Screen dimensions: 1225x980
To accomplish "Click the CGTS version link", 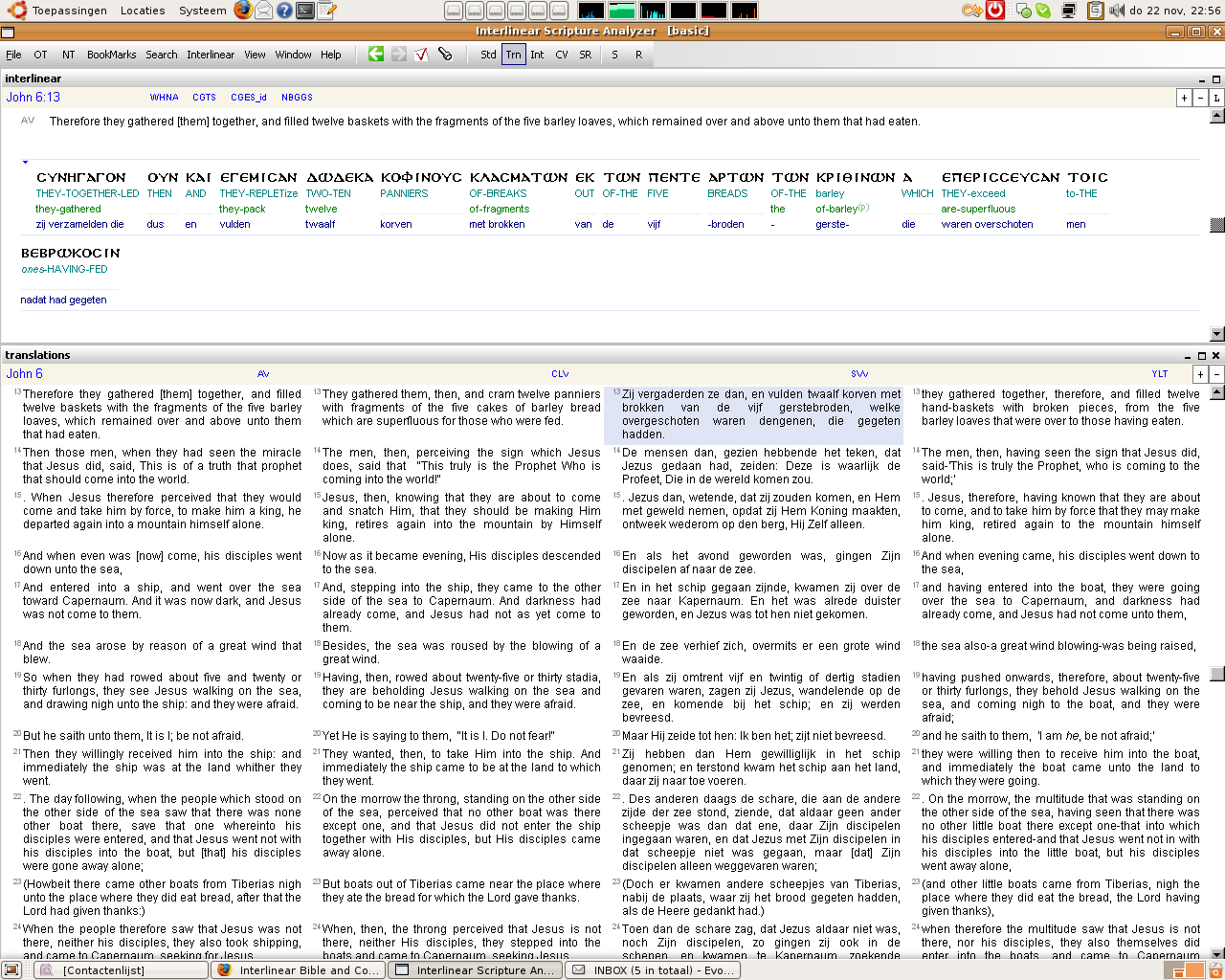I will [x=204, y=98].
